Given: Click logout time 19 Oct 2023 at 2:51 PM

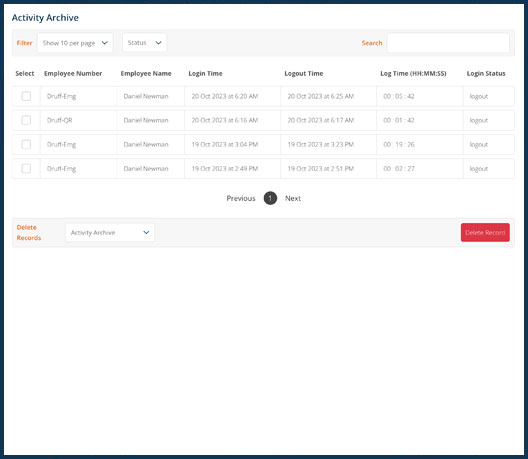Looking at the screenshot, I should click(x=321, y=168).
